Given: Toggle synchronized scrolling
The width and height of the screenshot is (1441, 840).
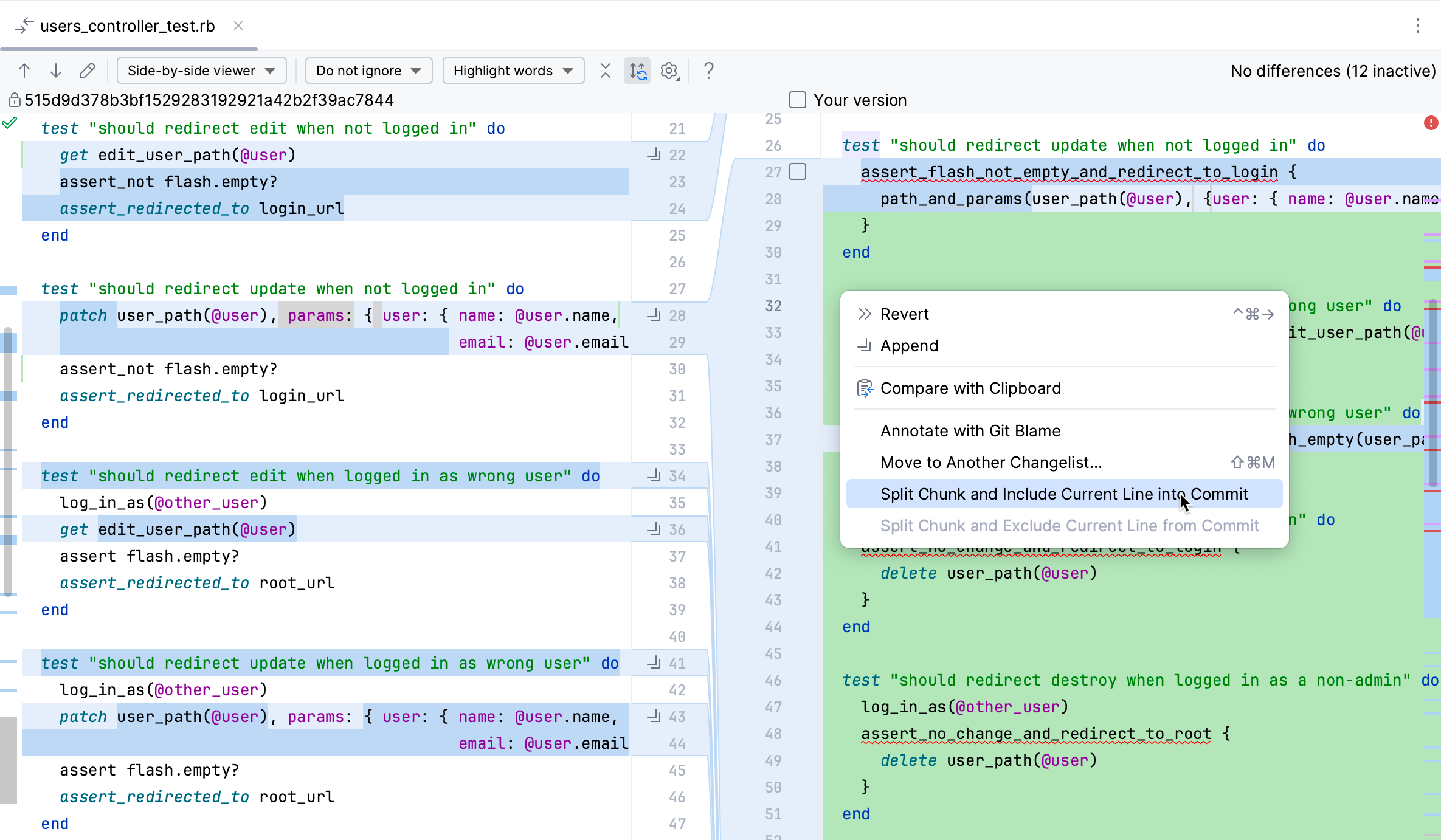Looking at the screenshot, I should tap(637, 71).
